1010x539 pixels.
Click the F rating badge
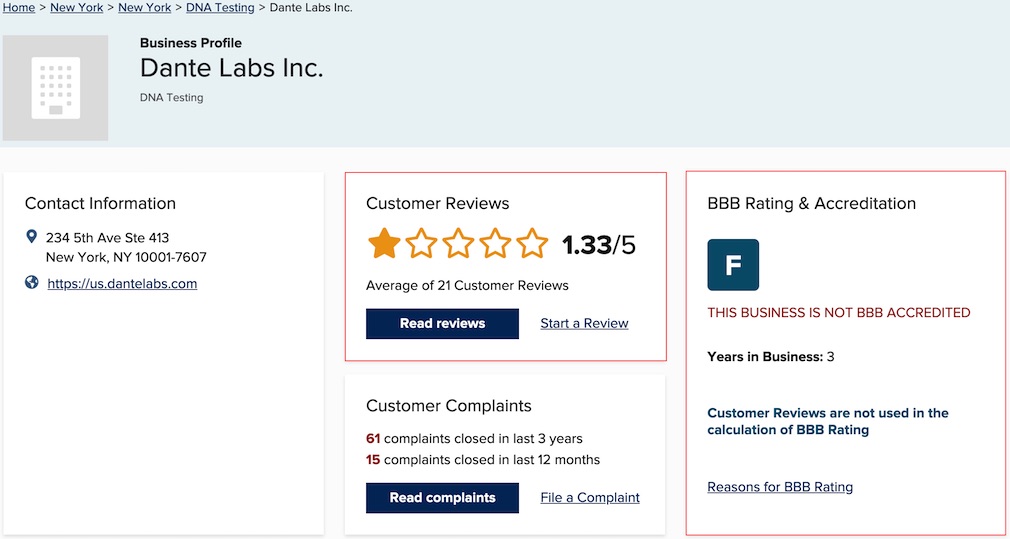(733, 265)
